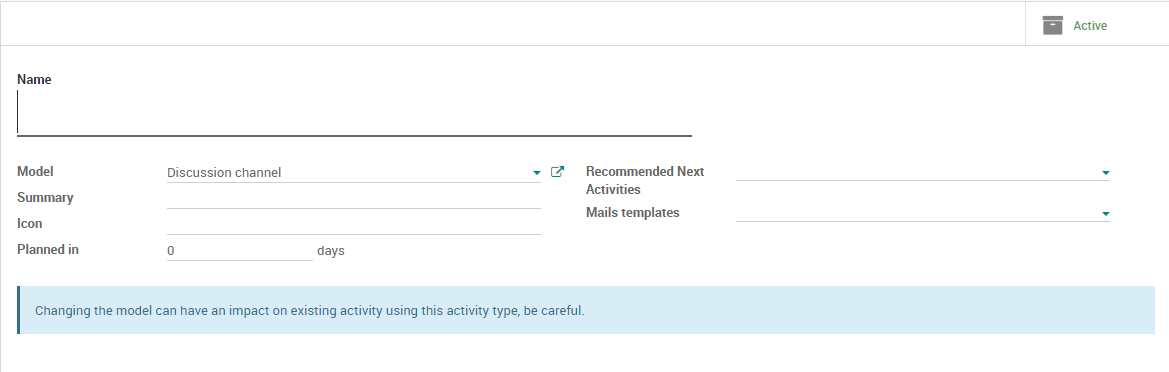Click the blue model-change warning banner
The image size is (1169, 372).
[586, 310]
